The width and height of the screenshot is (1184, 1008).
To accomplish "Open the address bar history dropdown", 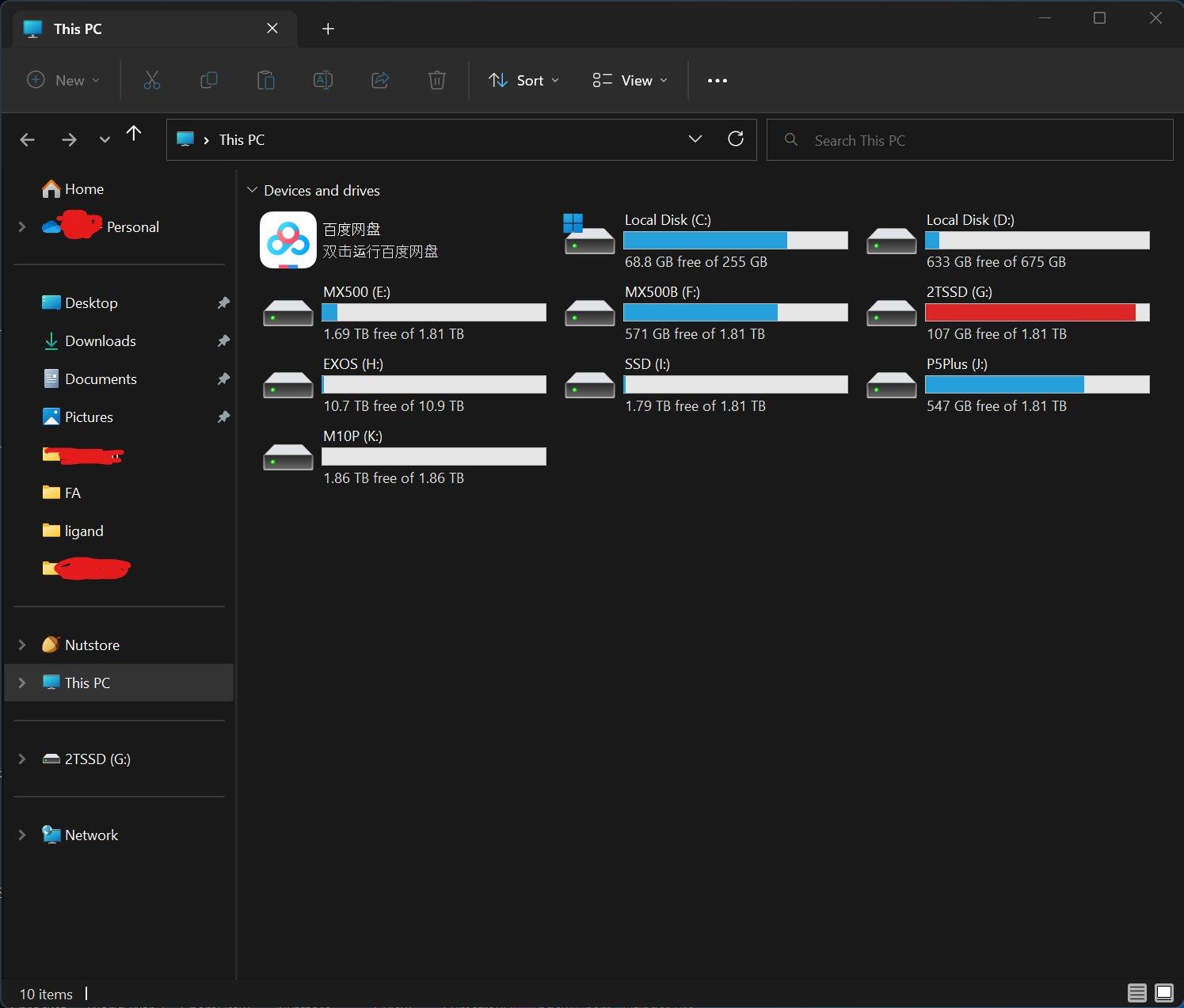I will click(695, 139).
